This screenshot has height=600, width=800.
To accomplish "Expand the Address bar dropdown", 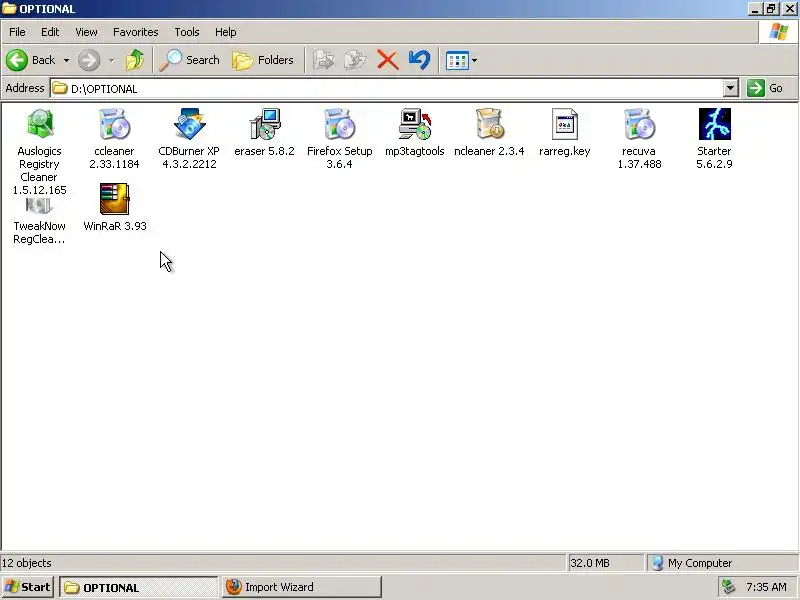I will tap(731, 88).
